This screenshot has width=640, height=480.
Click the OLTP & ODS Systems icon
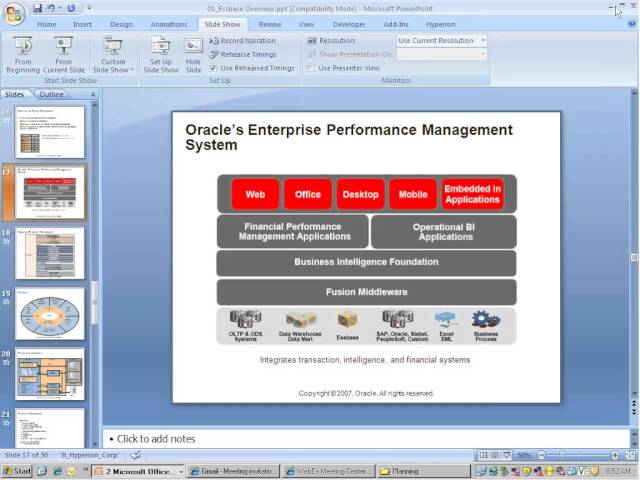pyautogui.click(x=245, y=319)
